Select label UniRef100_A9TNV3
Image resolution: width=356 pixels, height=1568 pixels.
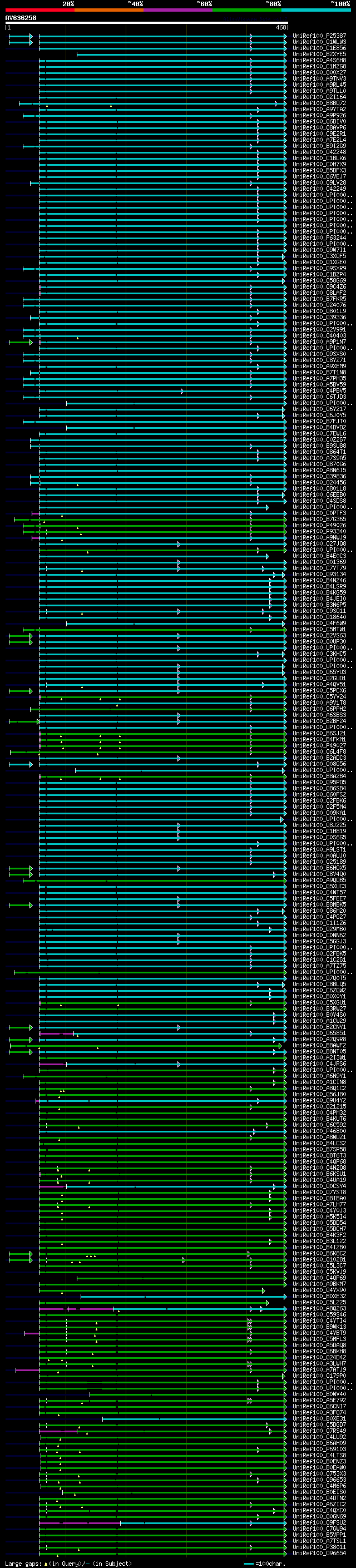click(x=319, y=78)
